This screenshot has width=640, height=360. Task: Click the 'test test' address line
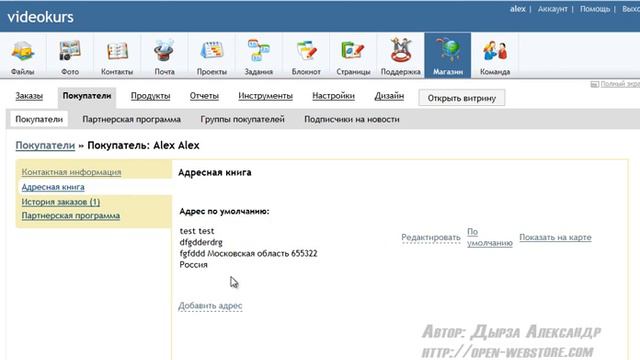tap(197, 231)
